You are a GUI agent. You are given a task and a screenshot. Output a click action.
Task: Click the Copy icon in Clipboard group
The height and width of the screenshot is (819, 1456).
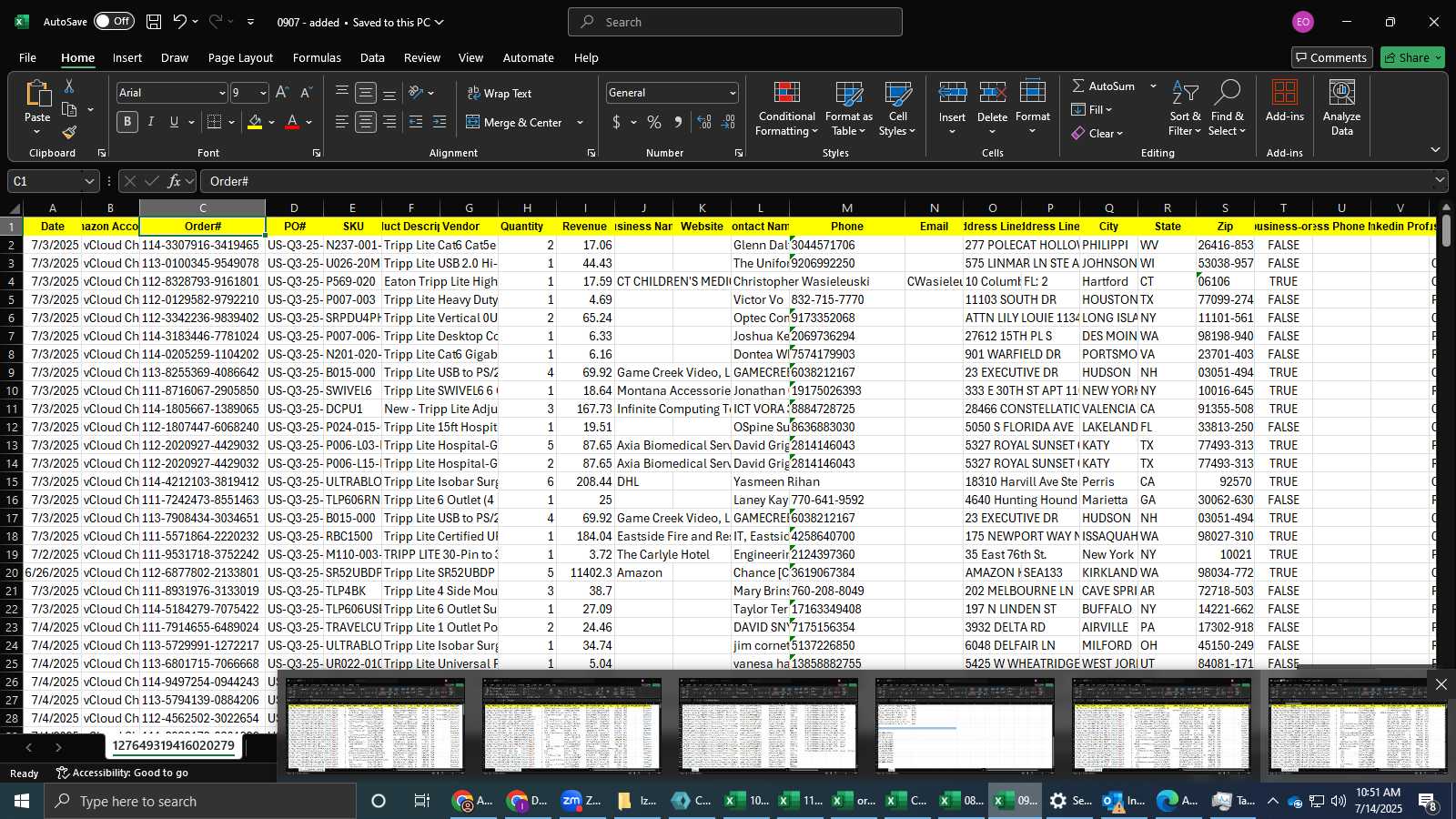[69, 109]
